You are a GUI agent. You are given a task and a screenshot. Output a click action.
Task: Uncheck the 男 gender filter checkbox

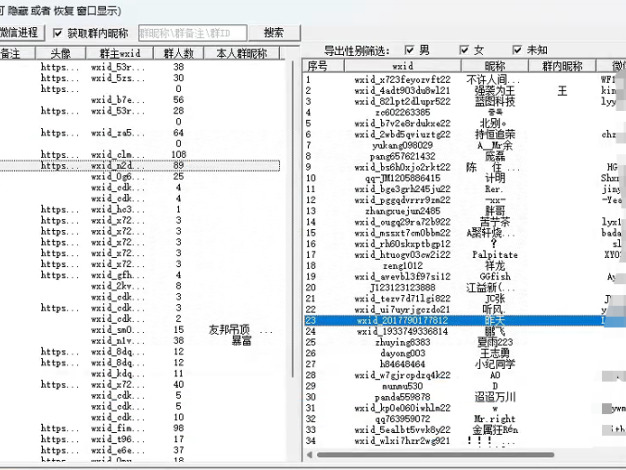coord(411,49)
